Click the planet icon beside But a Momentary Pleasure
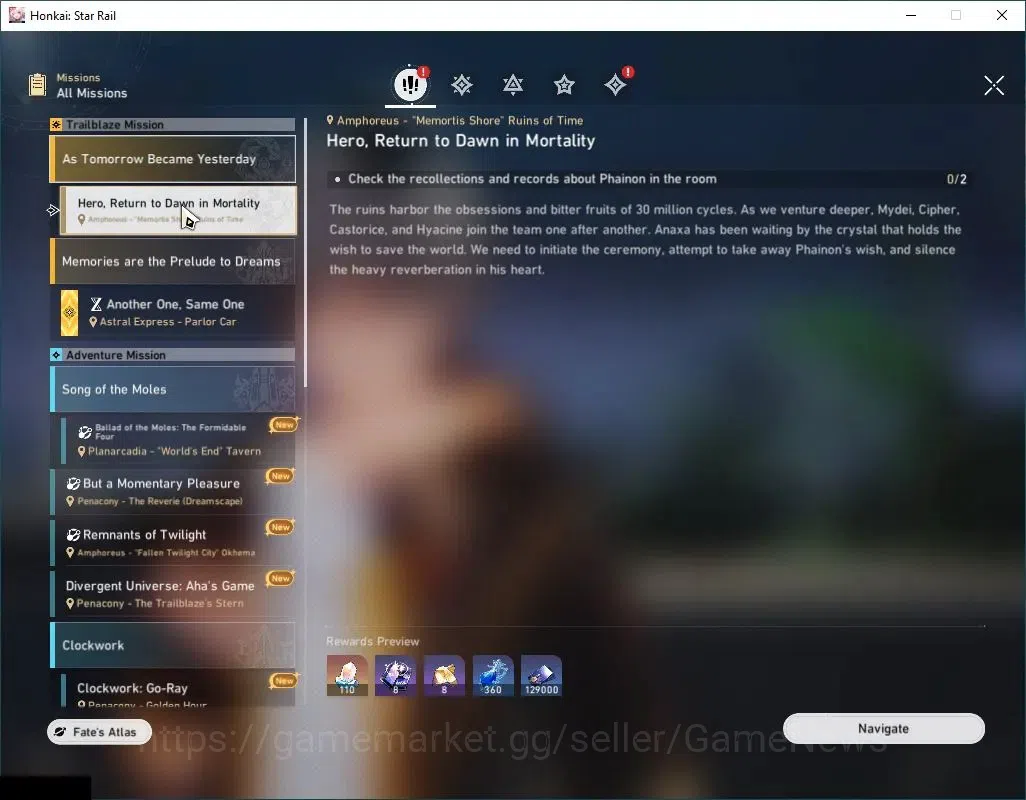 click(x=73, y=484)
